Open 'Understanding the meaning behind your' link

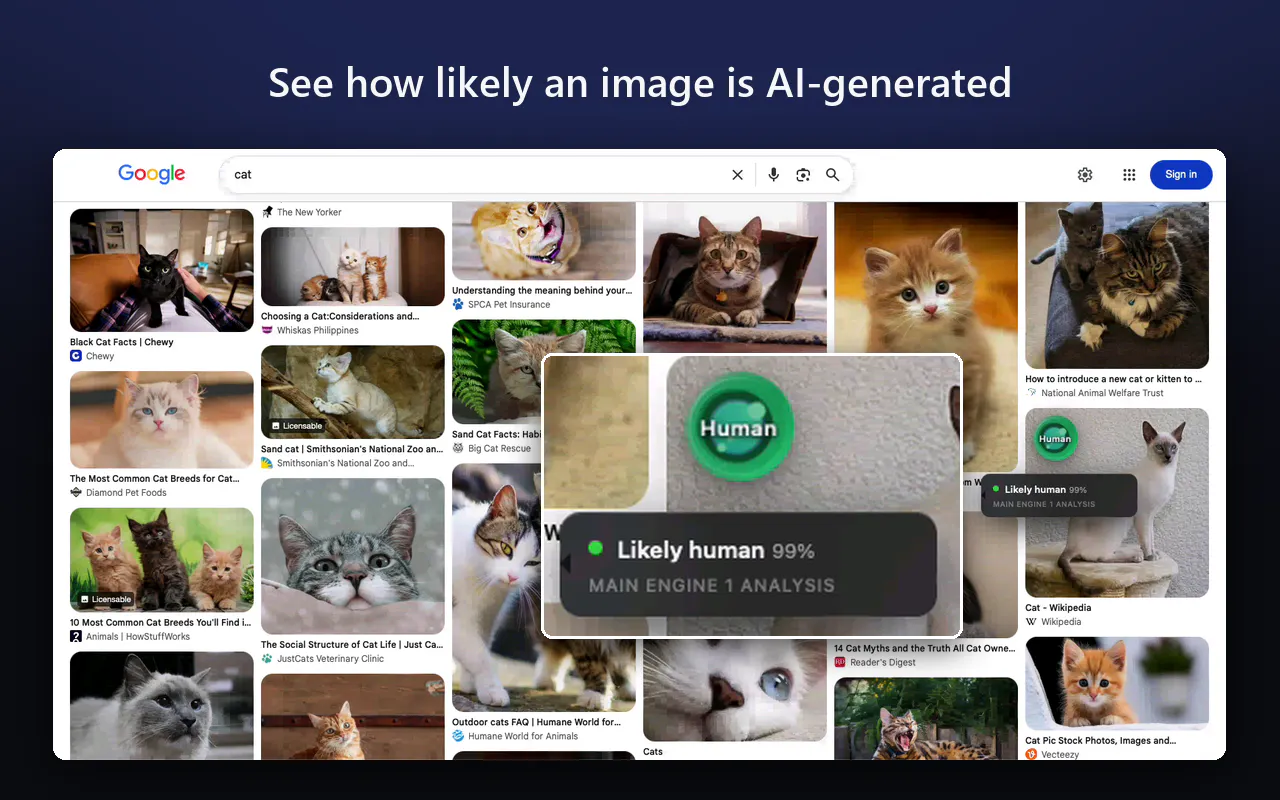[x=542, y=290]
